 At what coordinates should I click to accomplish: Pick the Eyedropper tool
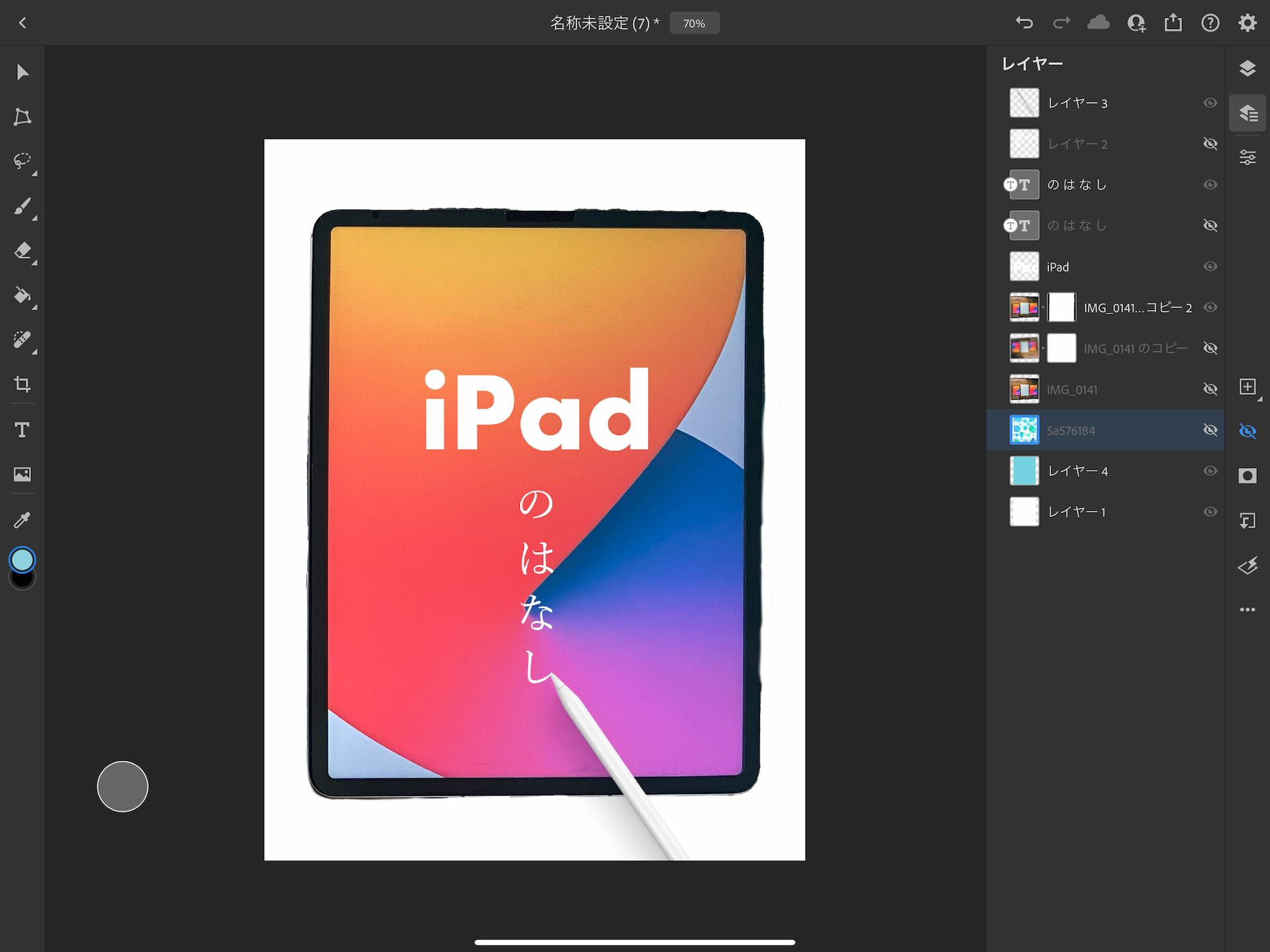[x=22, y=520]
